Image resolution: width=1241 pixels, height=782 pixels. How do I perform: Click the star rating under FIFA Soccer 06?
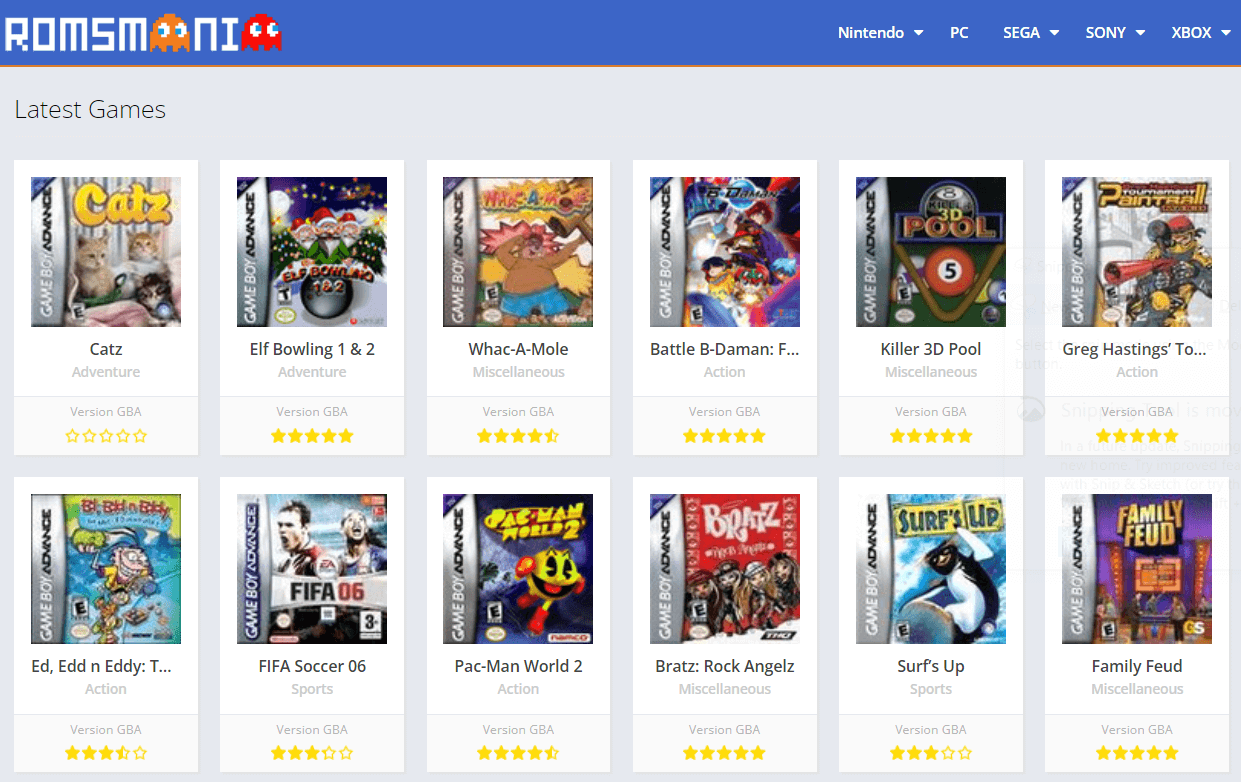pos(312,753)
